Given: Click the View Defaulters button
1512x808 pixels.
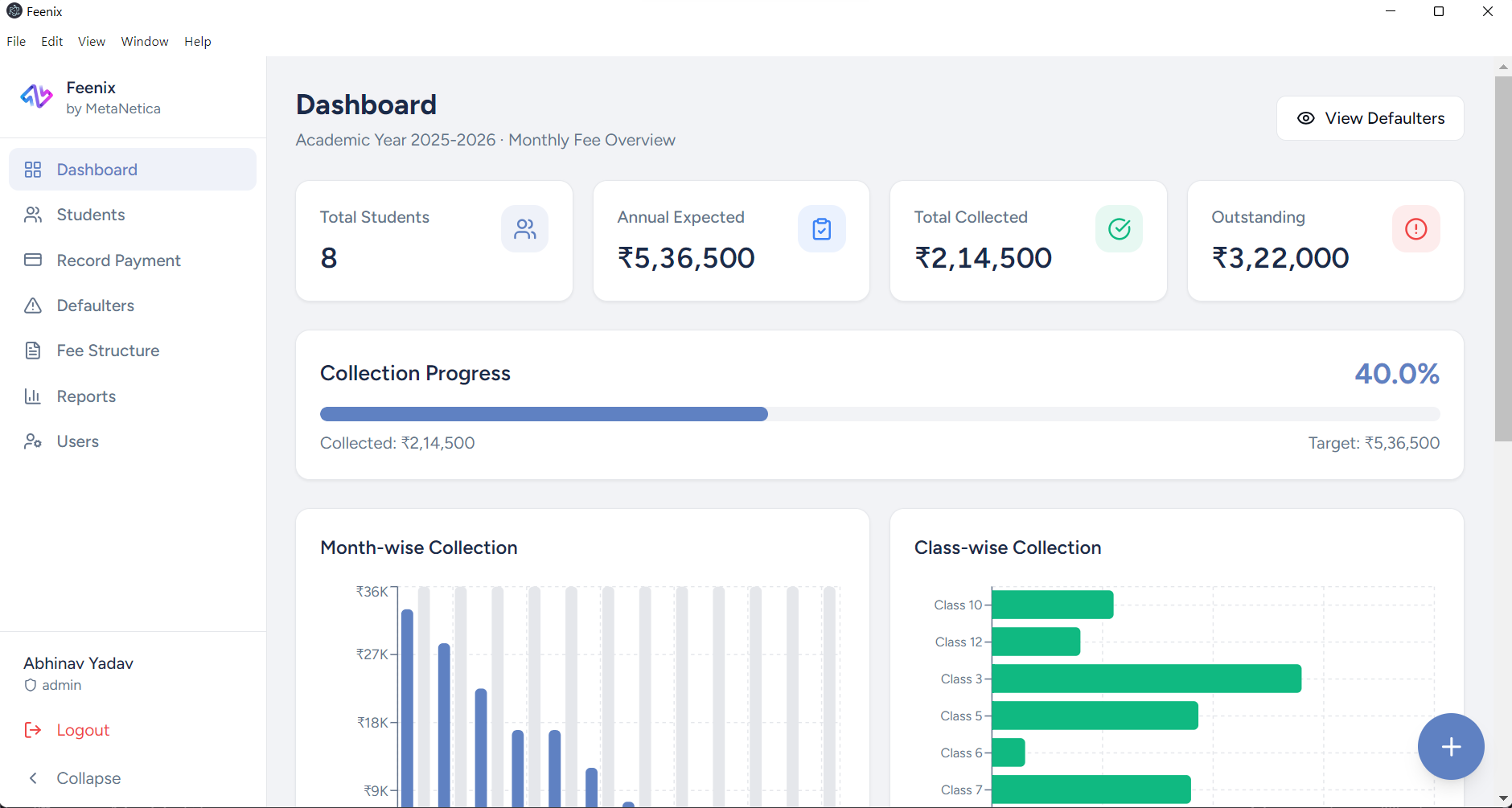Looking at the screenshot, I should pos(1370,118).
